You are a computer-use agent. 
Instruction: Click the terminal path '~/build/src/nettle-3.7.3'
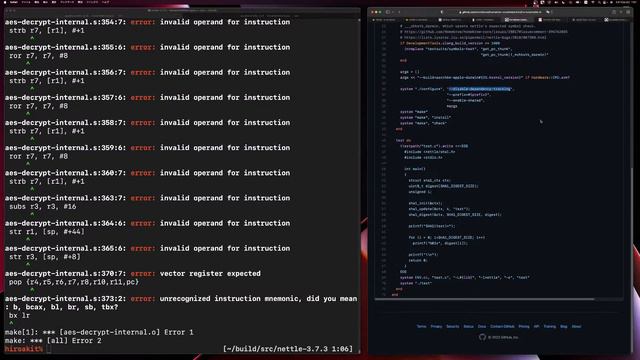(276, 349)
